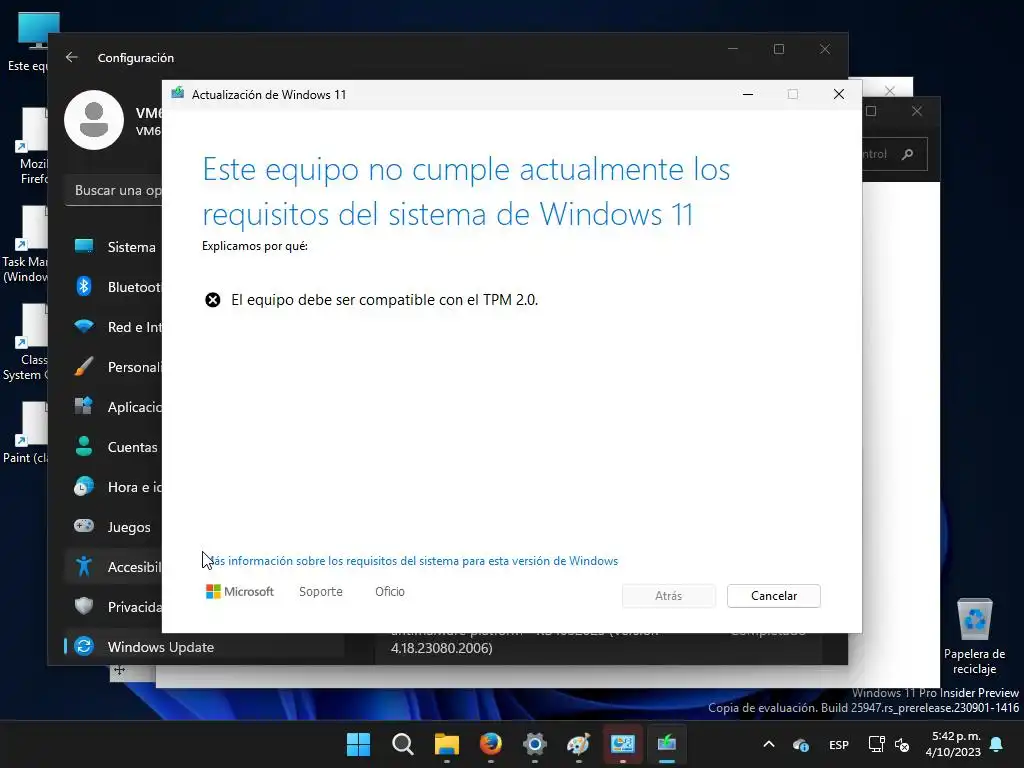The width and height of the screenshot is (1024, 768).
Task: Click the Windows 11 update title bar icon
Action: click(x=178, y=94)
